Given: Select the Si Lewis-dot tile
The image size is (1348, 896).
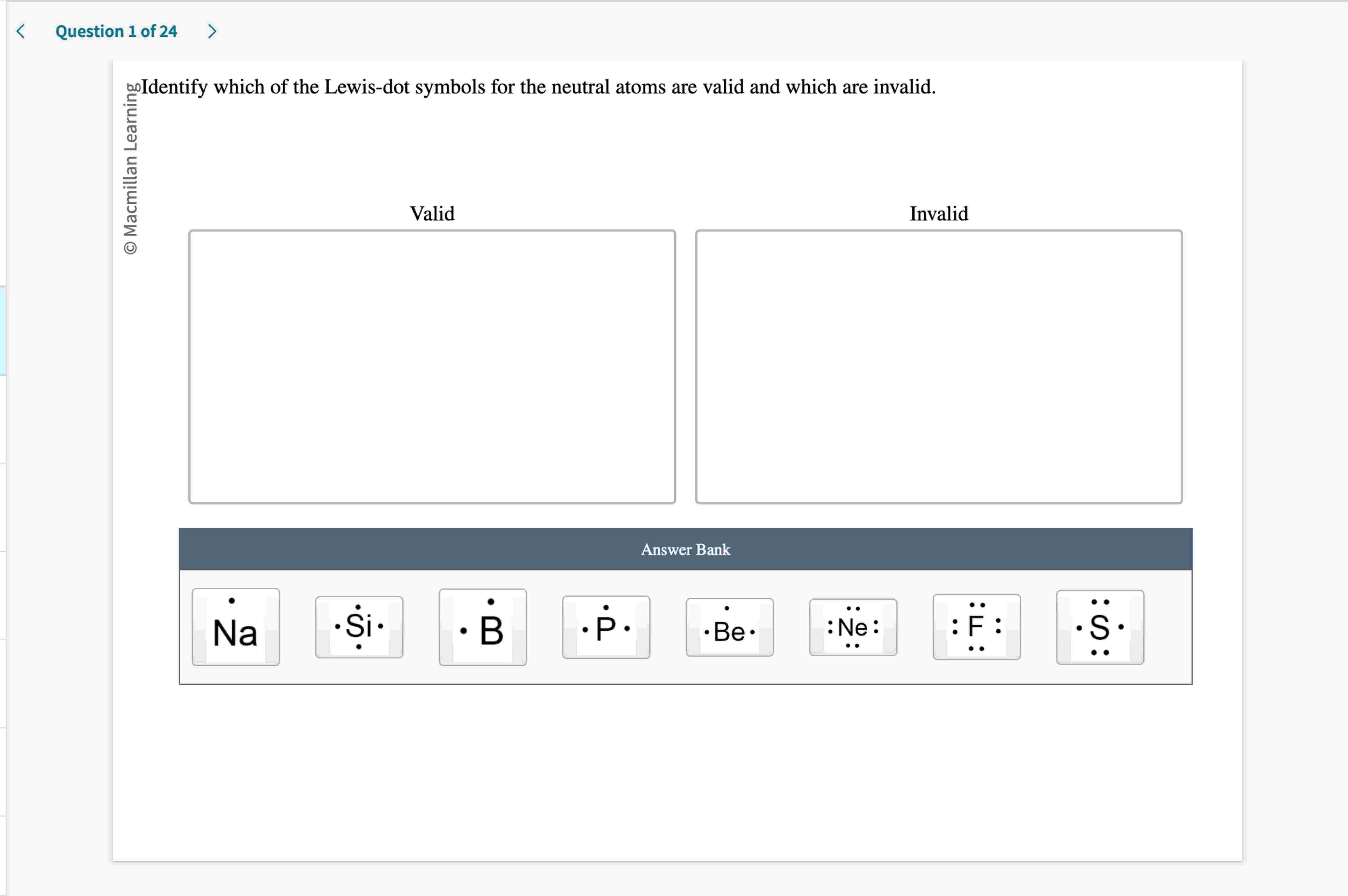Looking at the screenshot, I should (x=358, y=627).
